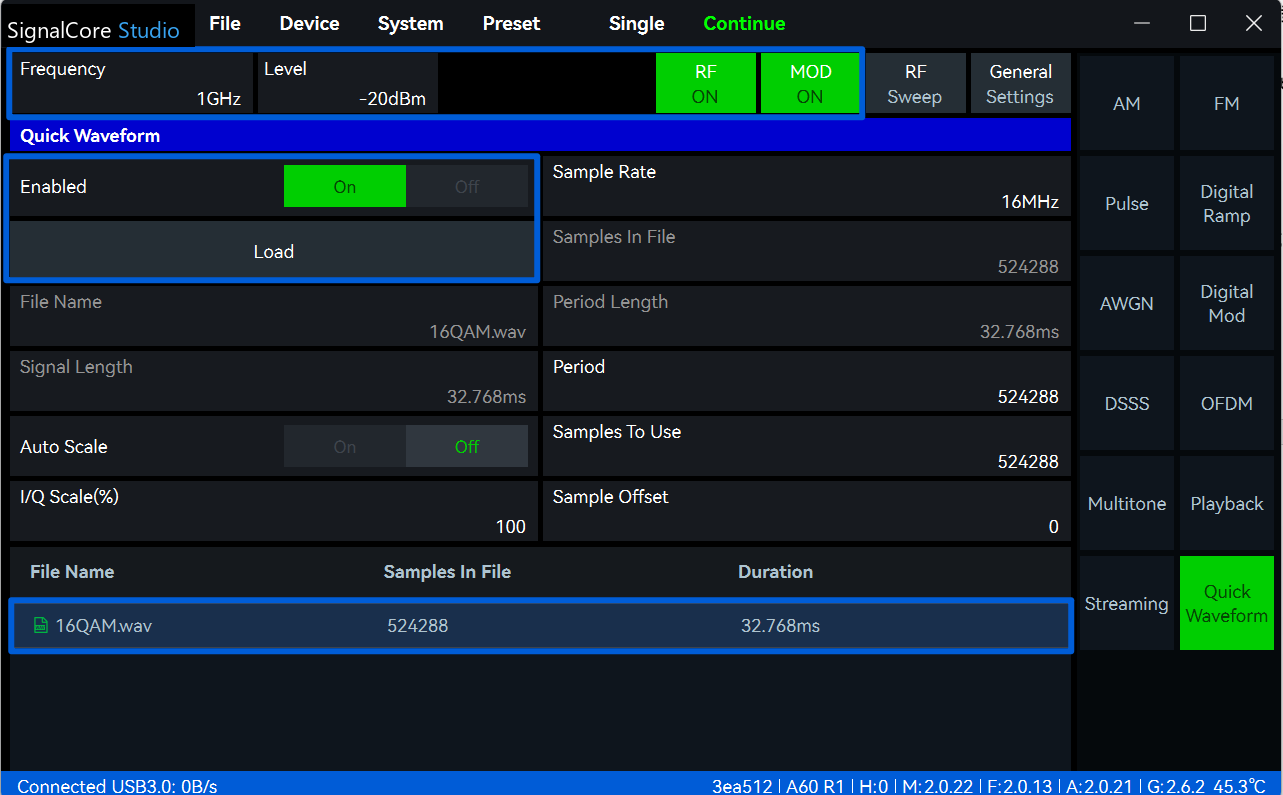The image size is (1283, 795).
Task: Click the Quick Waveform blue title bar
Action: coord(540,136)
